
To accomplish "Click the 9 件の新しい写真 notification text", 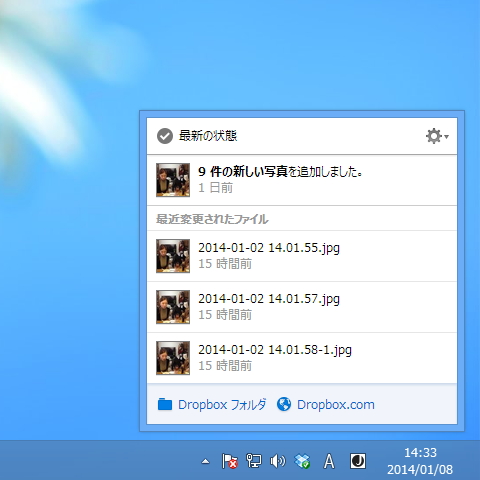I will [x=280, y=172].
